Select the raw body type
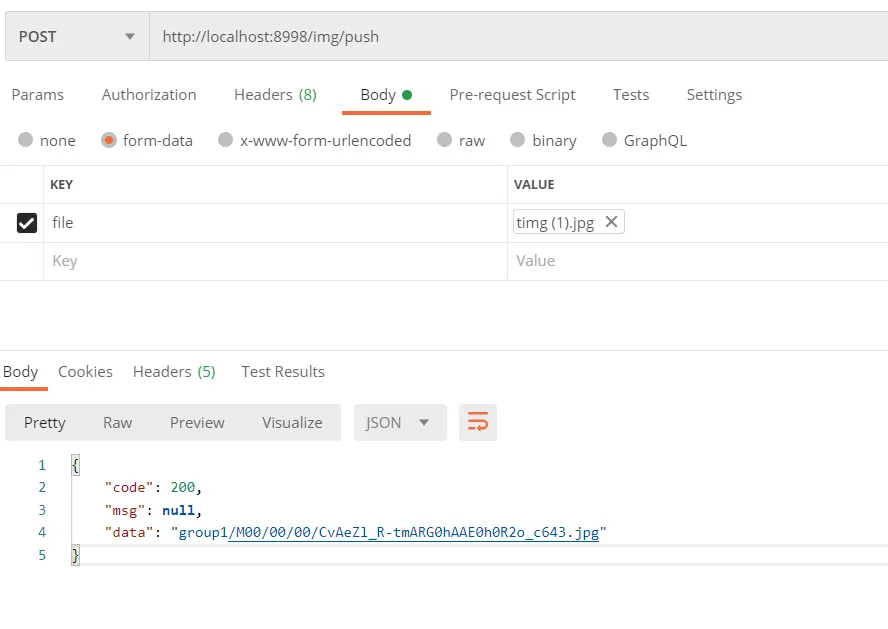The image size is (888, 629). (445, 140)
